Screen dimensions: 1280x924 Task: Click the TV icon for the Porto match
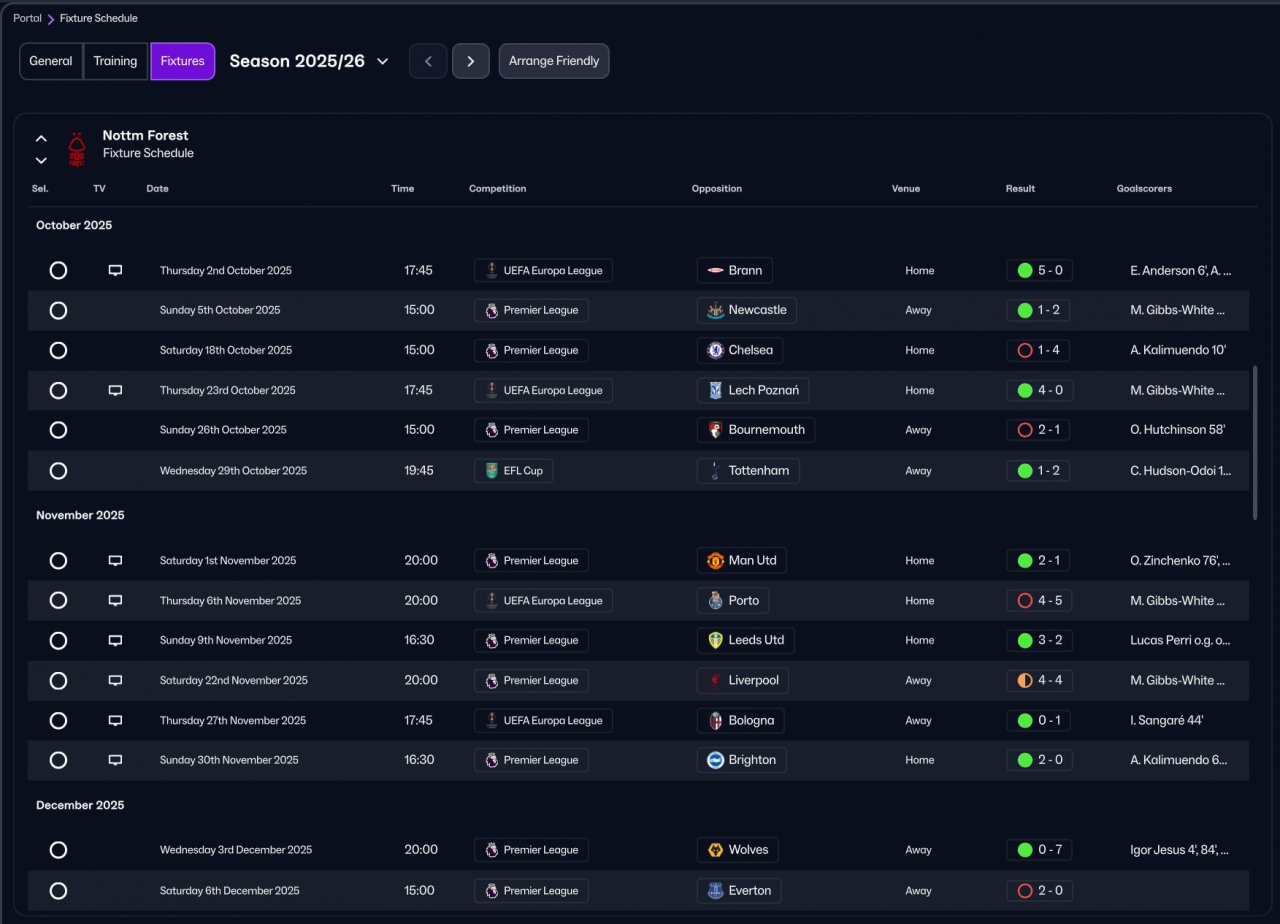pos(115,601)
